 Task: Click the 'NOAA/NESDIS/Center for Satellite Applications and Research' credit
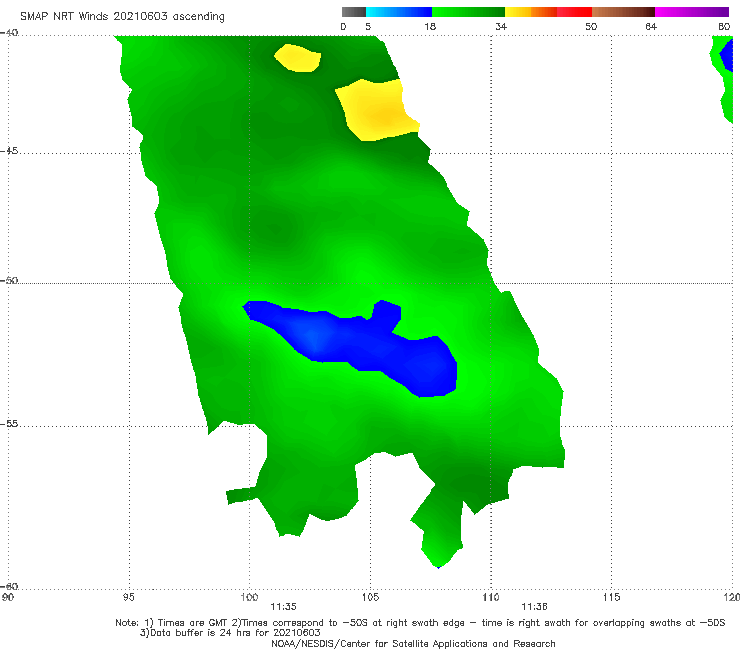[413, 643]
